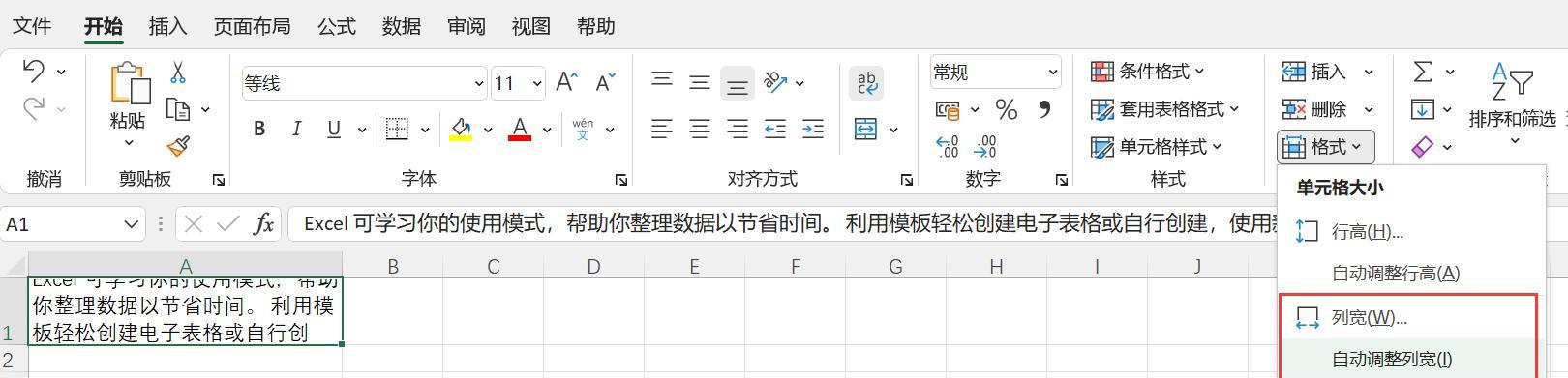The height and width of the screenshot is (378, 1568).
Task: Select the column B header
Action: [393, 266]
